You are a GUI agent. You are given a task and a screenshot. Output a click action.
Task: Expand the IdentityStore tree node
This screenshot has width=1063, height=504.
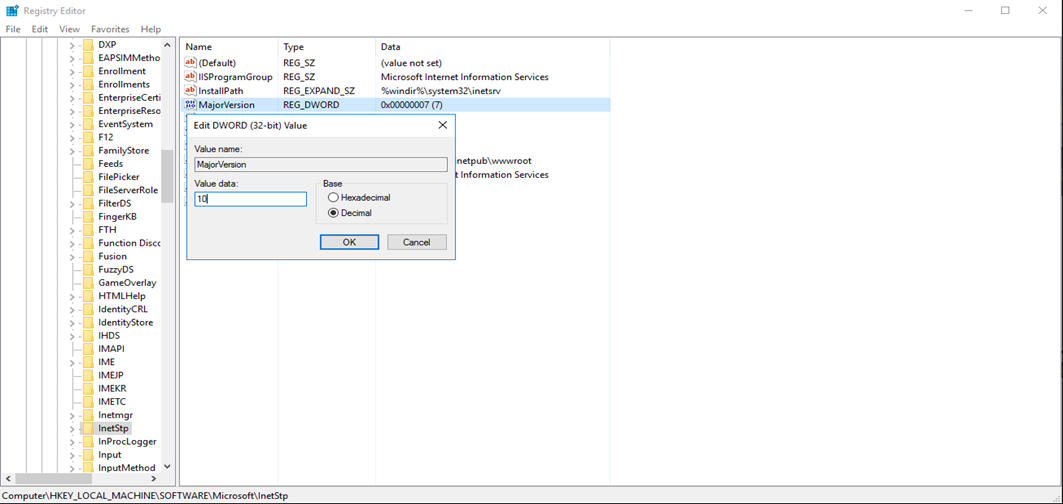[x=72, y=323]
